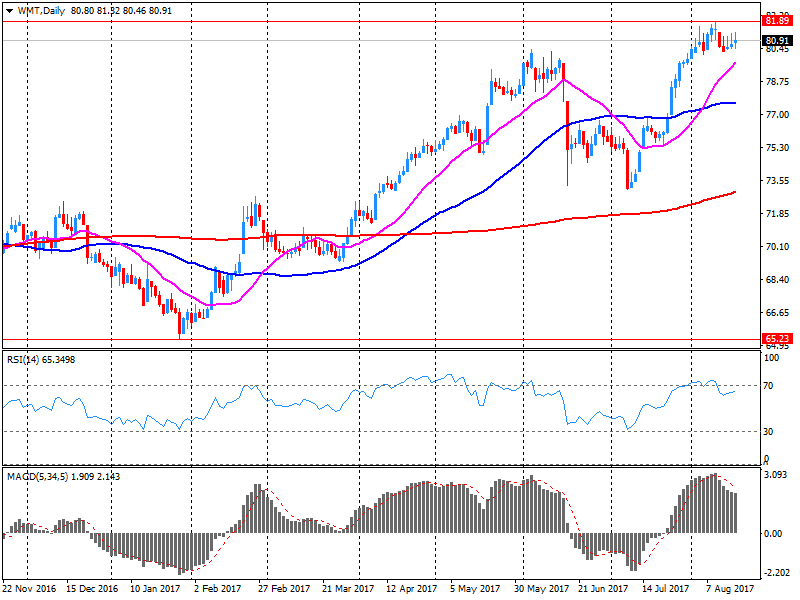Viewport: 800px width, 600px height.
Task: Click the 22 Nov 2016 date label
Action: tap(29, 588)
